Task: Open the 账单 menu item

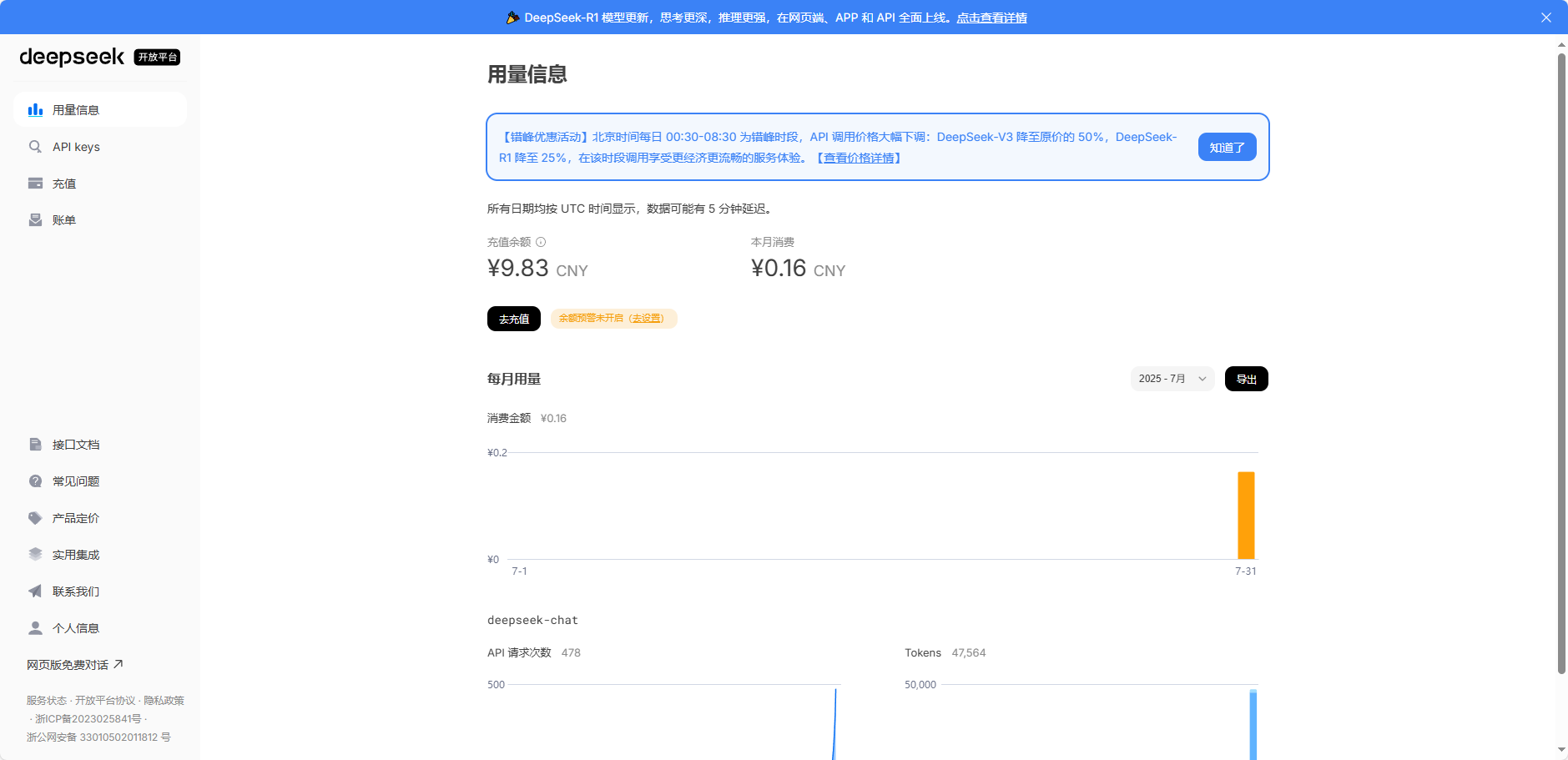Action: coord(100,220)
